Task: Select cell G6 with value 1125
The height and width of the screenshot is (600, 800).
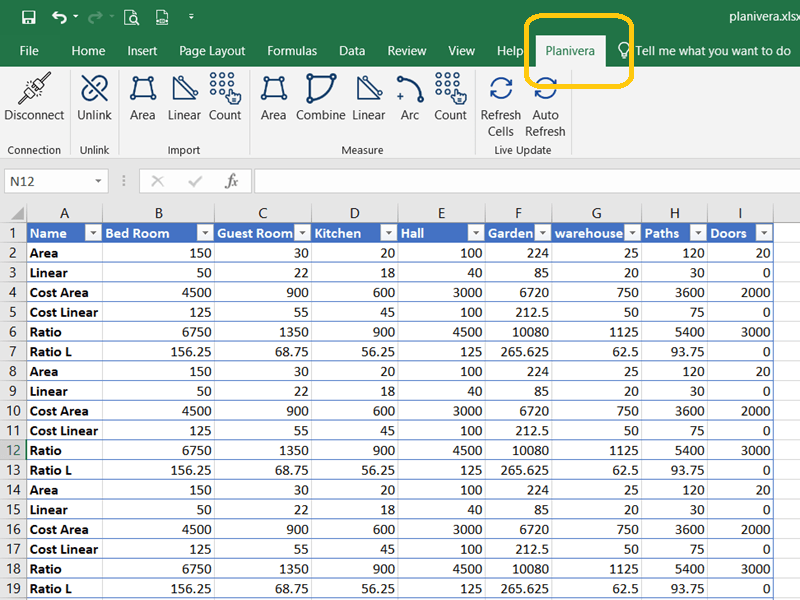Action: click(x=596, y=332)
